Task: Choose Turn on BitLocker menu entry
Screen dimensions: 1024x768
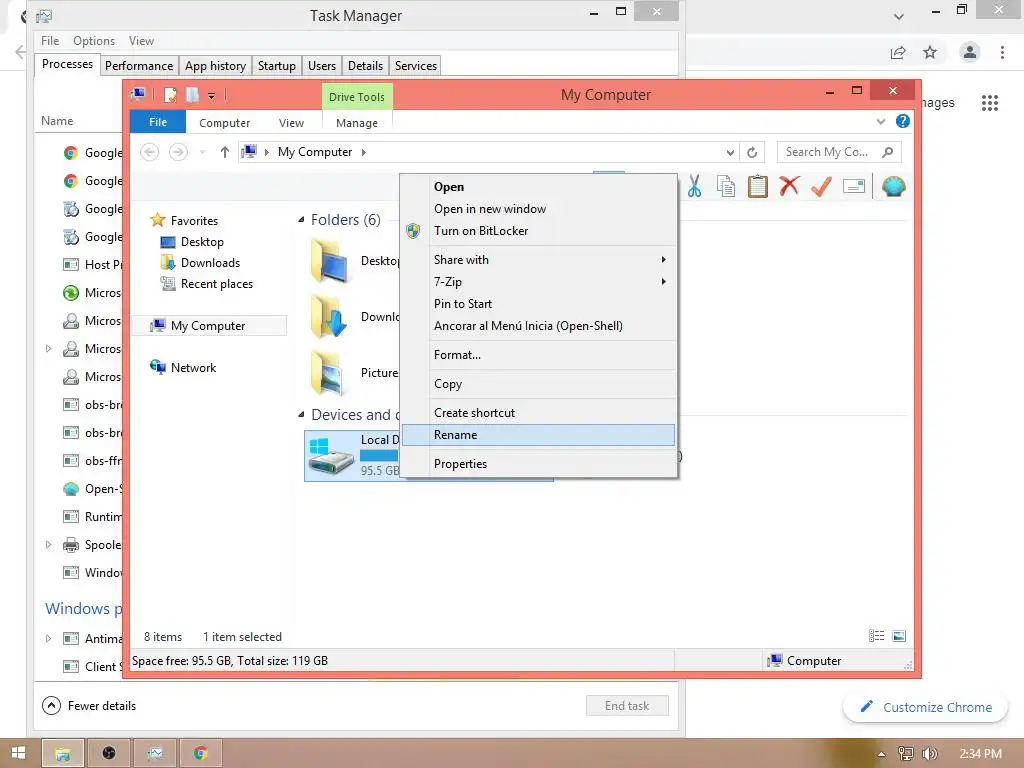Action: [538, 231]
